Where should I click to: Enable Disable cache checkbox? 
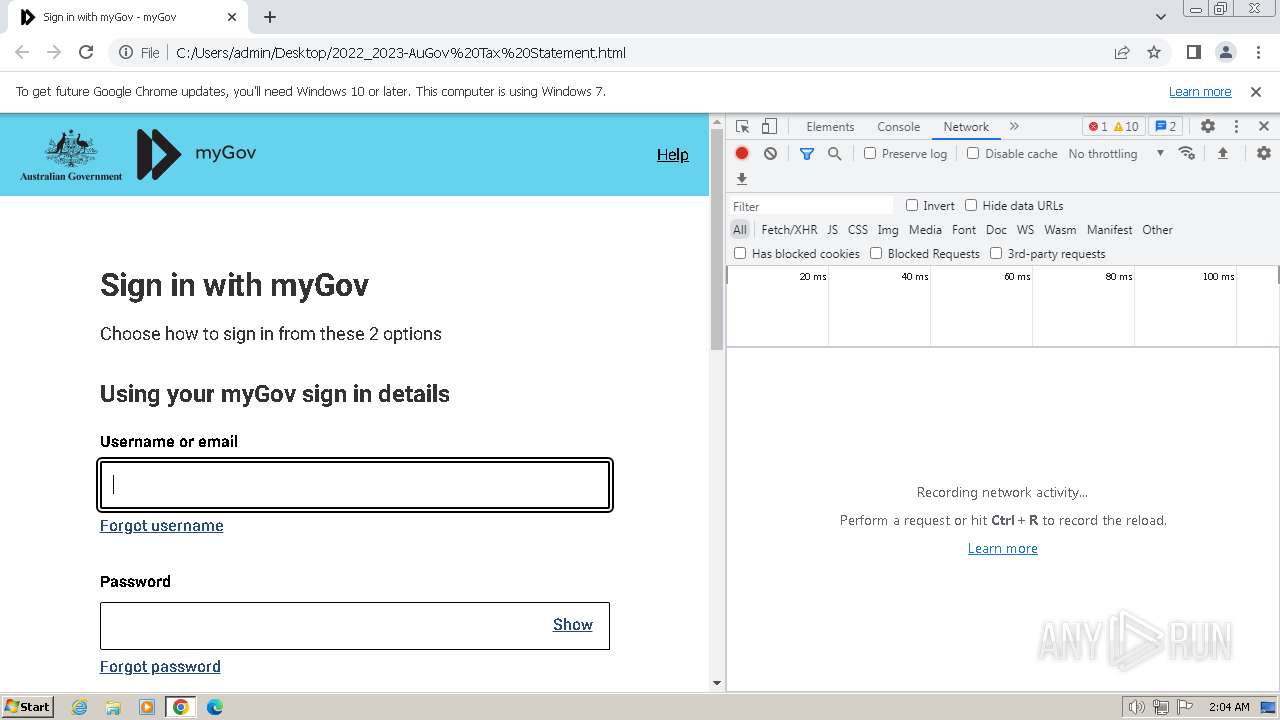coord(973,153)
